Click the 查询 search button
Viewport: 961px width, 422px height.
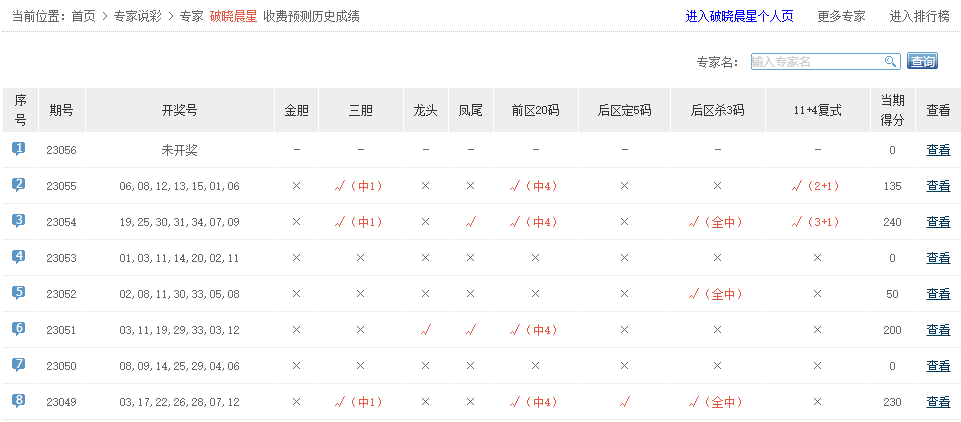tap(922, 62)
